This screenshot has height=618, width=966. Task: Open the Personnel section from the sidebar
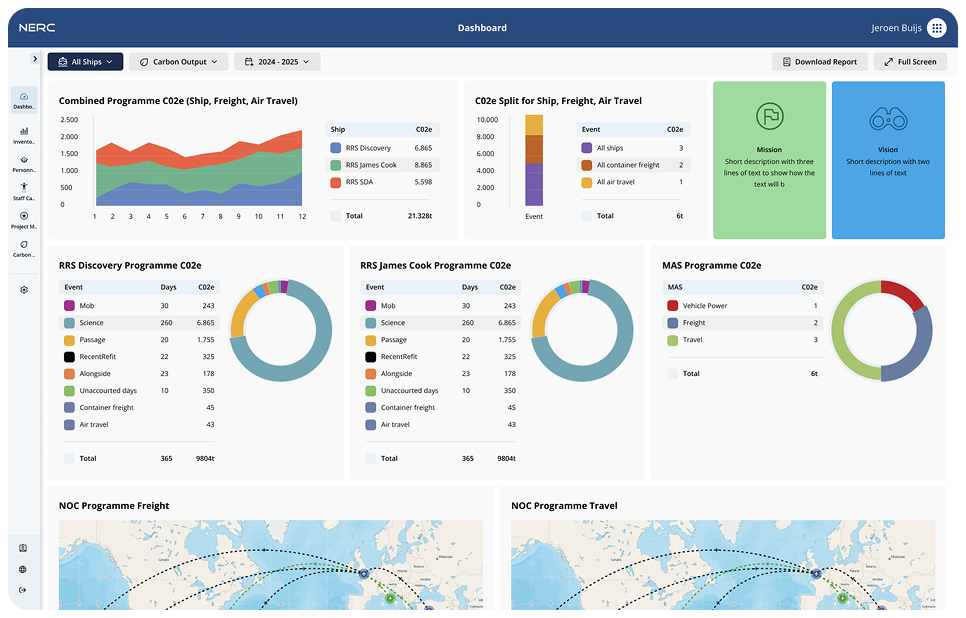(22, 163)
